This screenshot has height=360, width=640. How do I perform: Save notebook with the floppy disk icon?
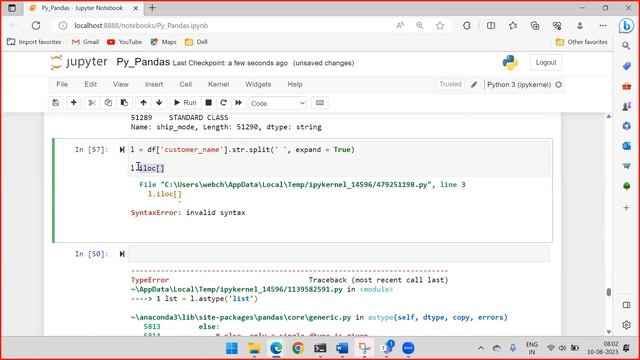(56, 103)
